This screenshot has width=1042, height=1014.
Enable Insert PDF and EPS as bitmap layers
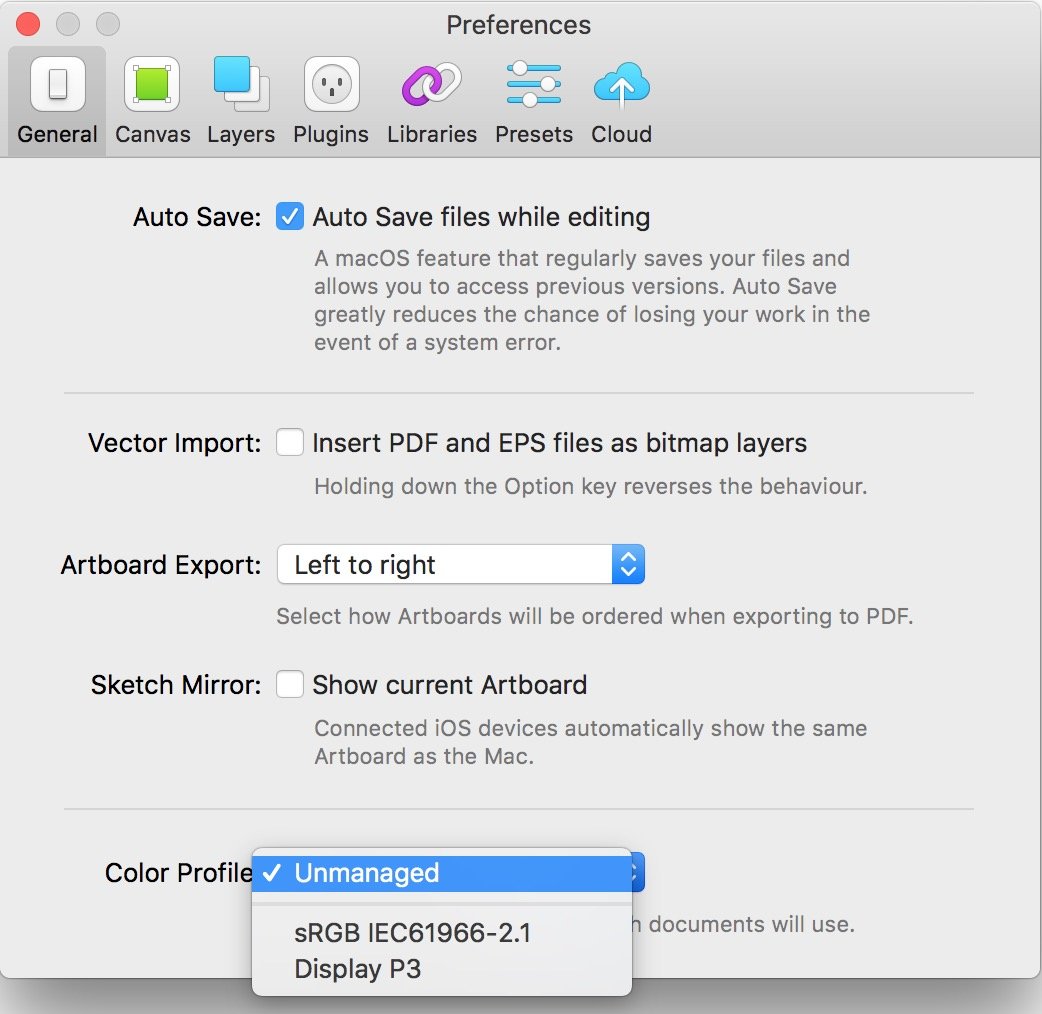tap(290, 443)
